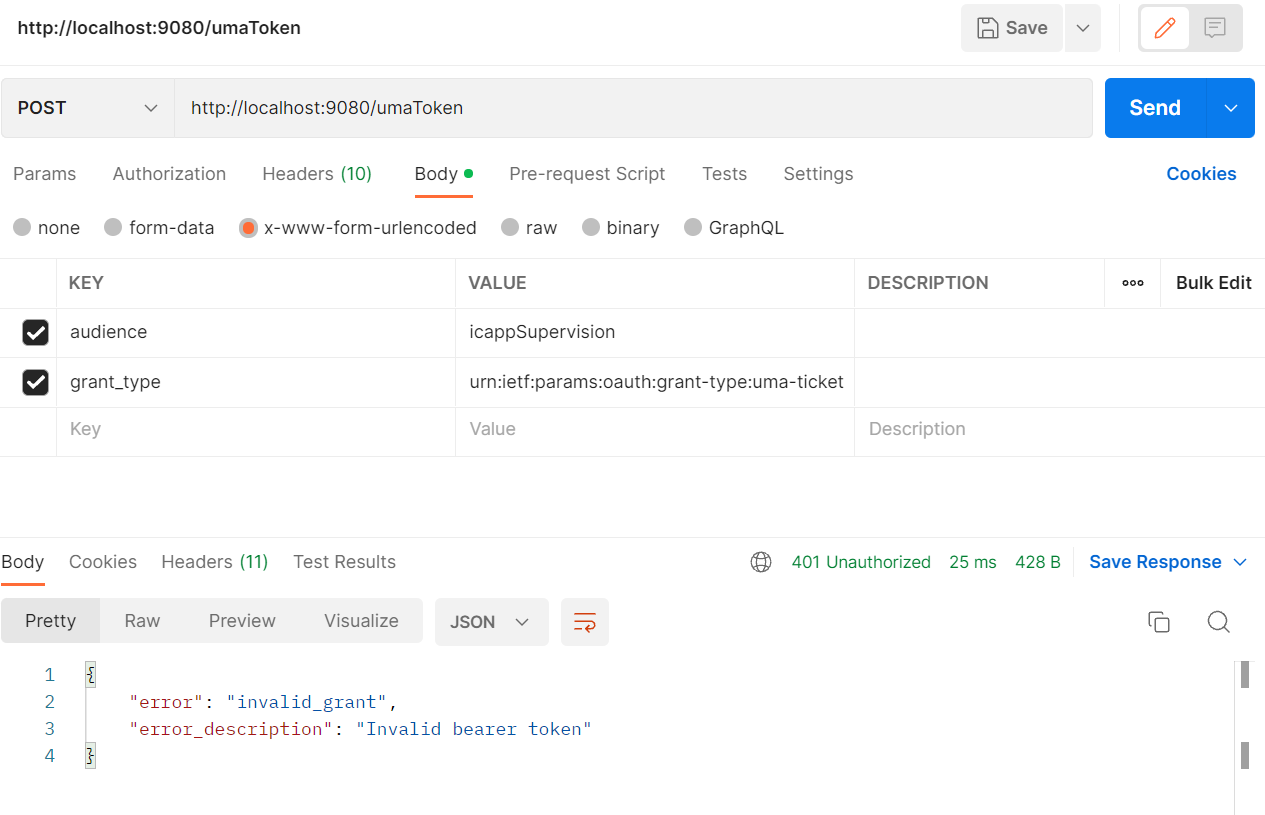
Task: Open the request Body tab
Action: point(443,174)
